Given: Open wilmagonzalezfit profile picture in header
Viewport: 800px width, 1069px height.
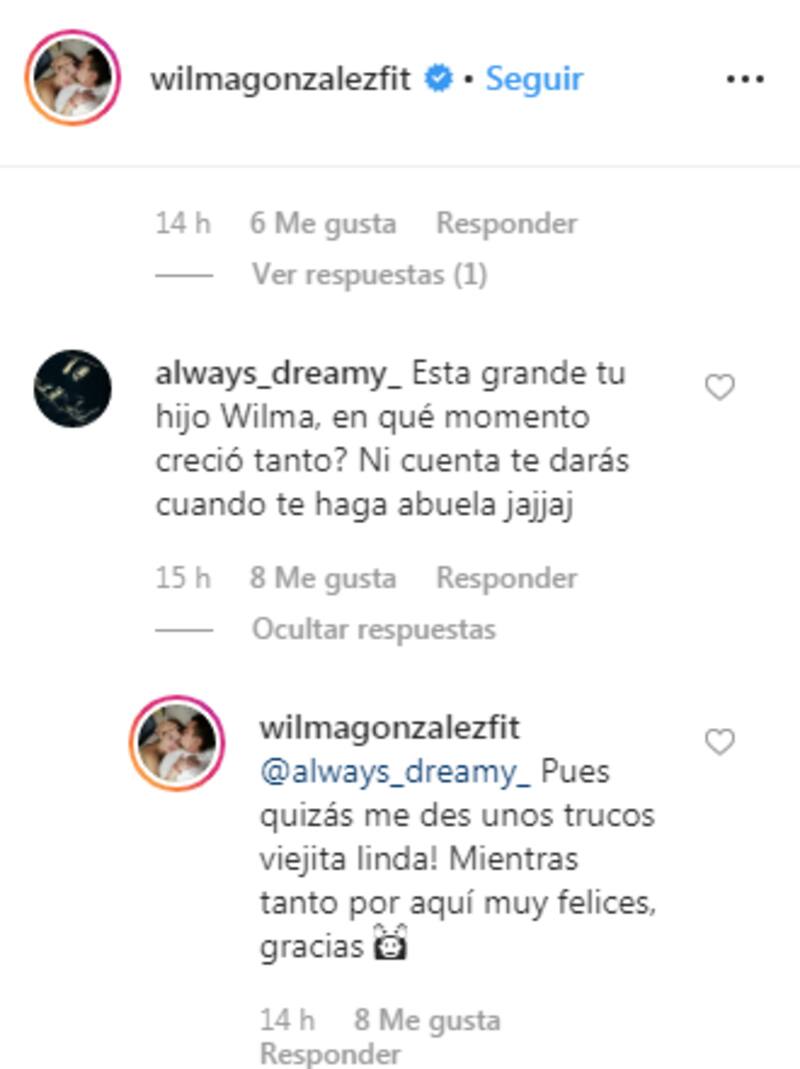Looking at the screenshot, I should (73, 78).
